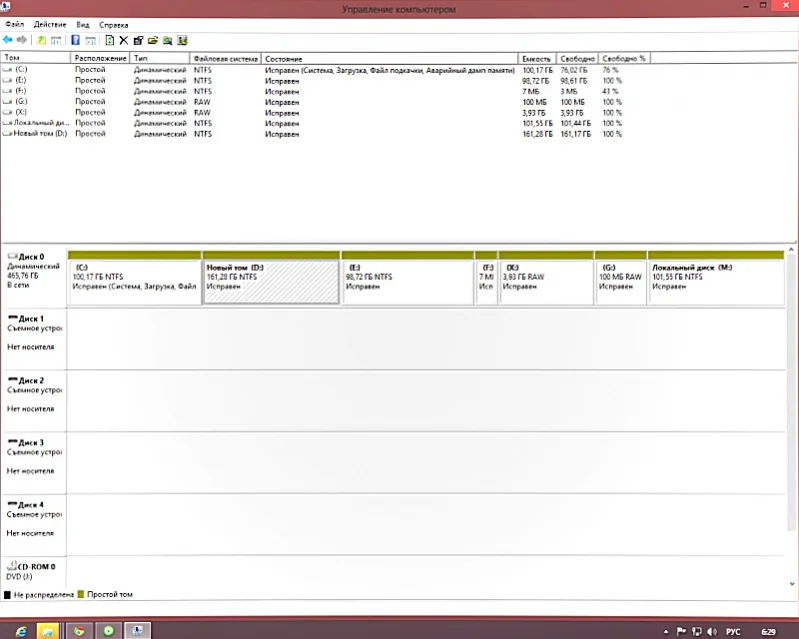Click the Диск 0 disk label
The image size is (799, 639).
click(x=34, y=278)
